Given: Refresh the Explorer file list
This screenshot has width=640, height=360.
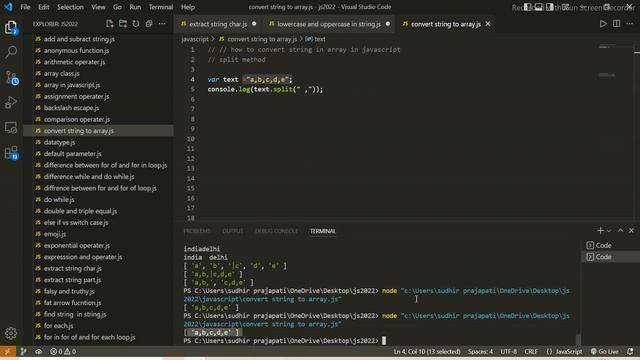Looking at the screenshot, I should (x=136, y=24).
